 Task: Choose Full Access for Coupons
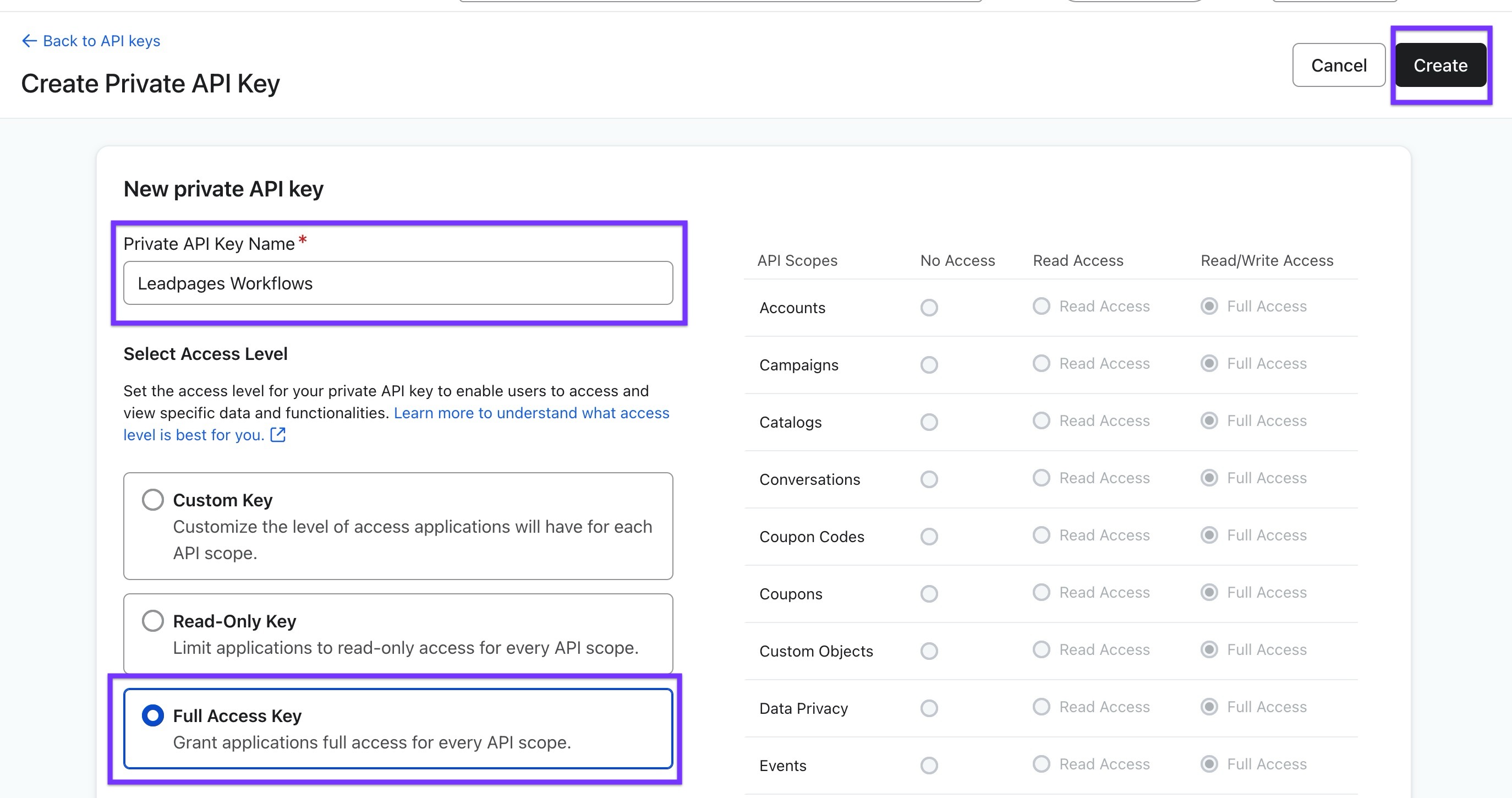(x=1209, y=593)
